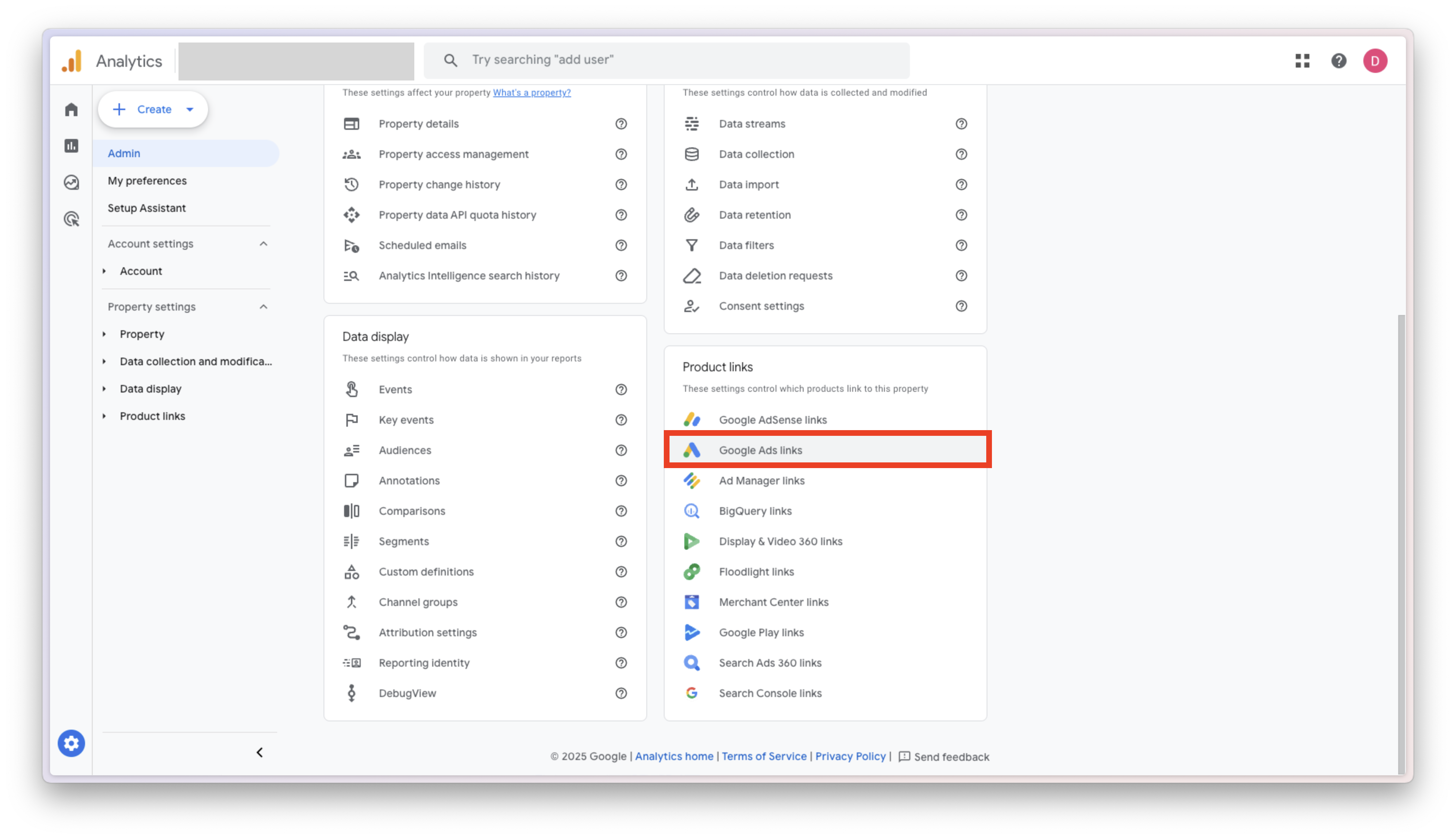Open Explore icon in left rail

[x=71, y=183]
